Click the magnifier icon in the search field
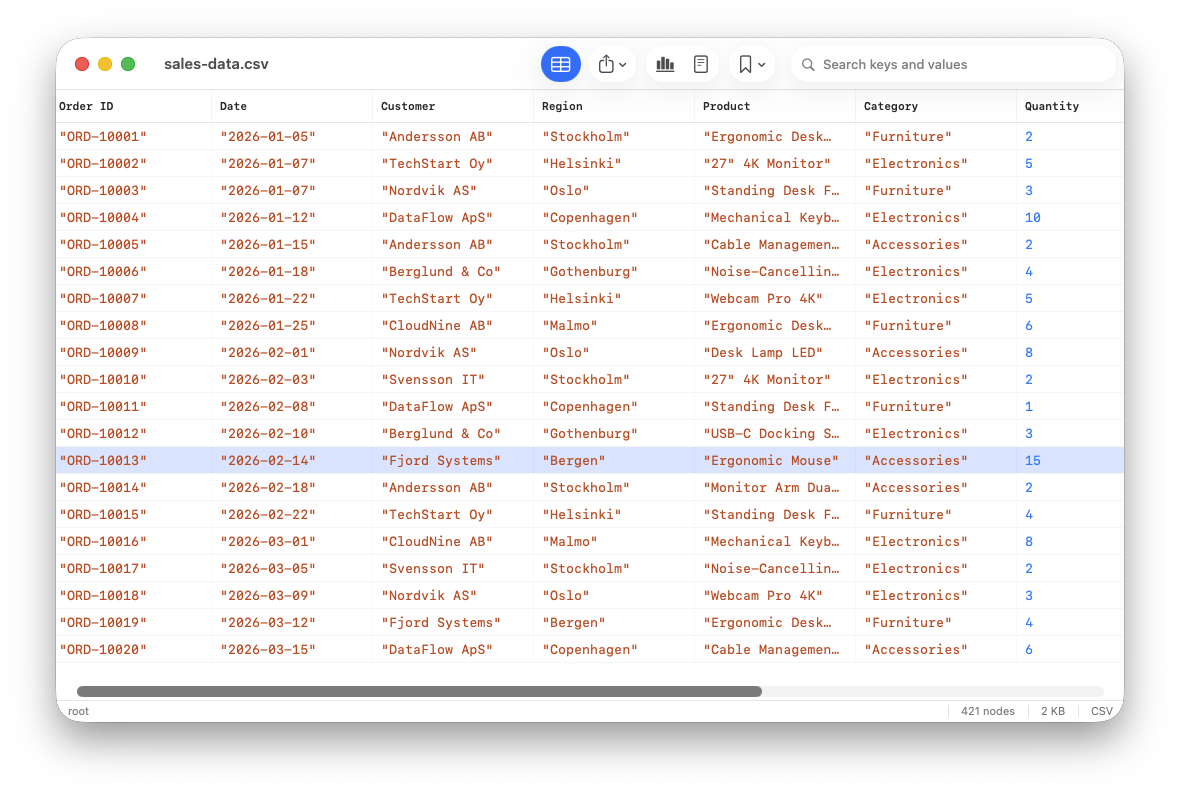This screenshot has height=796, width=1180. (807, 64)
